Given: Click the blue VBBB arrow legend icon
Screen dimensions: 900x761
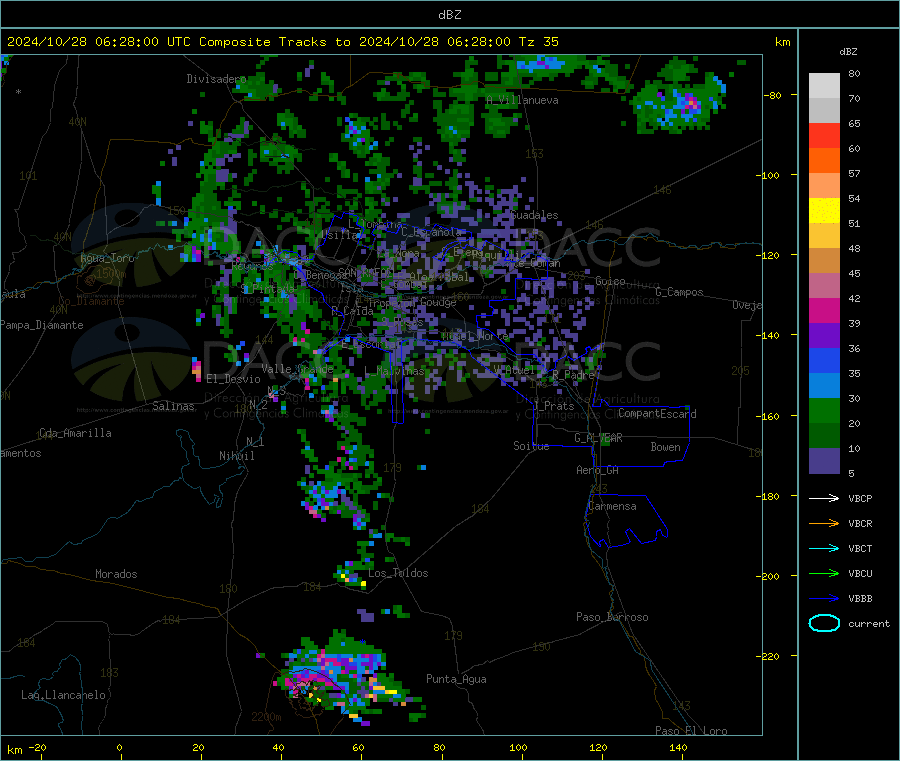Looking at the screenshot, I should (824, 599).
